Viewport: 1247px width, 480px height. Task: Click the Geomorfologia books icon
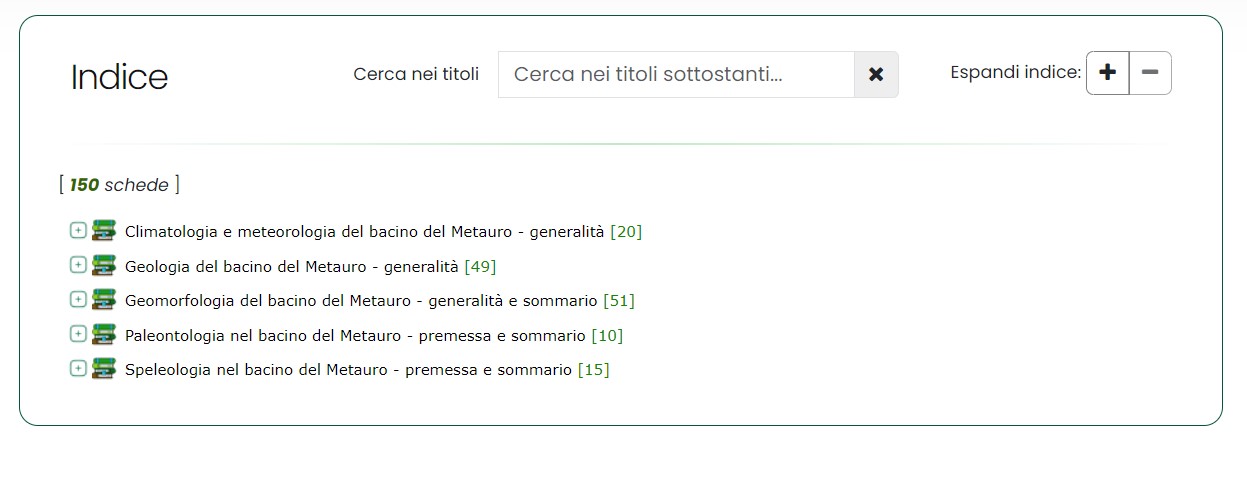(x=104, y=299)
